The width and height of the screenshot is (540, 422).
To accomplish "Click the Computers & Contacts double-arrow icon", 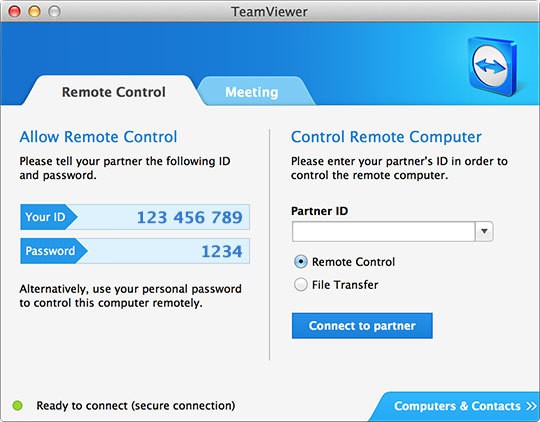I will (531, 406).
